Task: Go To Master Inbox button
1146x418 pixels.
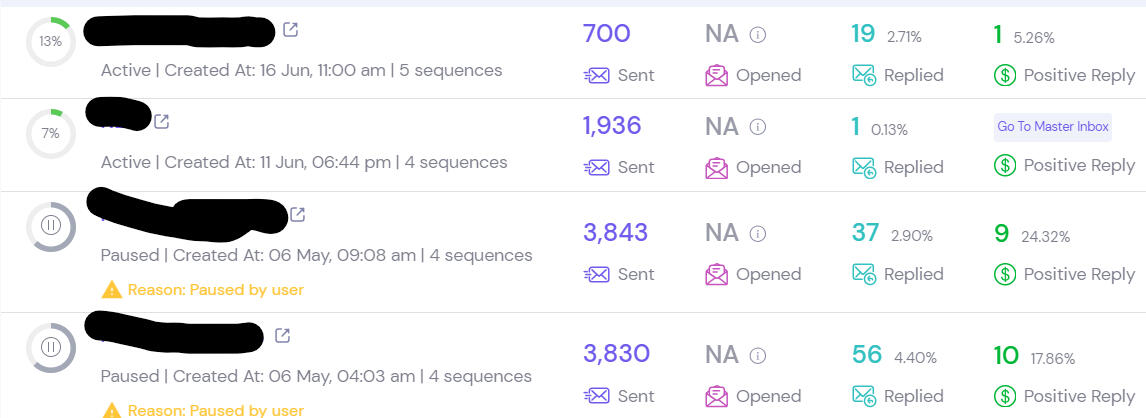Action: [x=1053, y=127]
